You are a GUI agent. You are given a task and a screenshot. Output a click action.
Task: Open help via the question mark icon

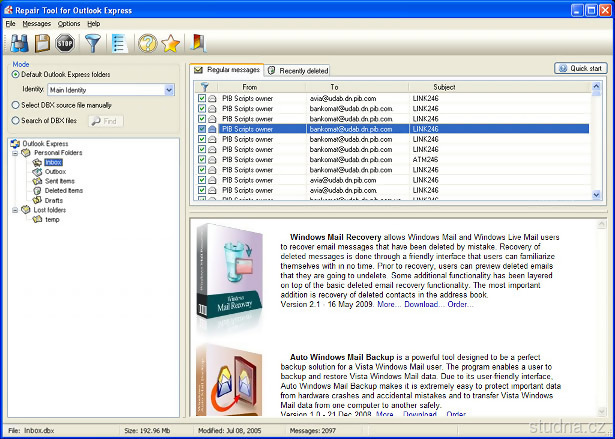147,43
